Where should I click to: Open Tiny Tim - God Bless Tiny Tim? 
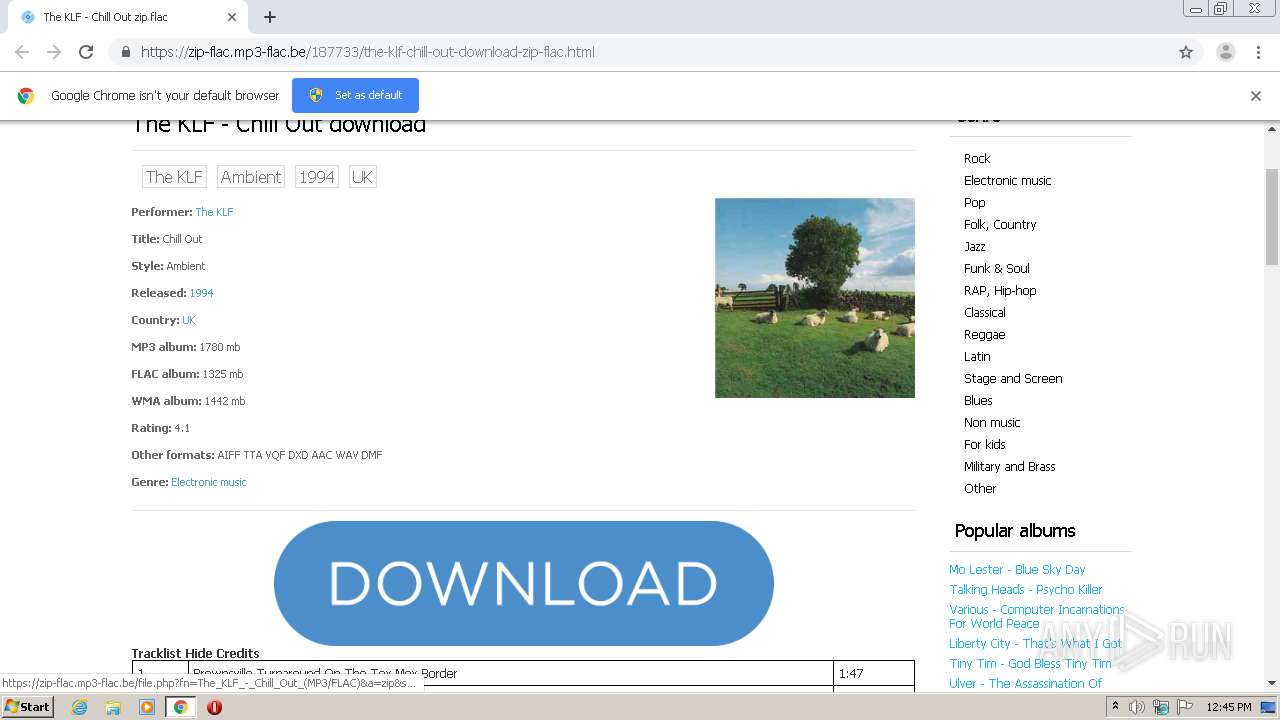point(1030,663)
